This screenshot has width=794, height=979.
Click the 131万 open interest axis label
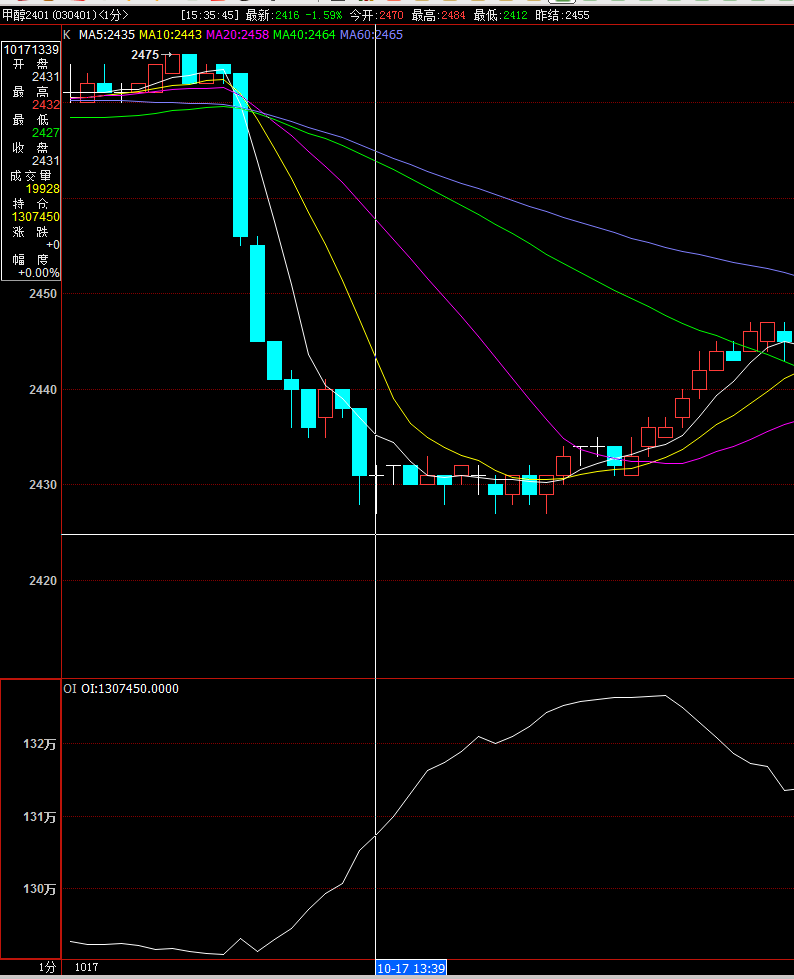[x=39, y=817]
